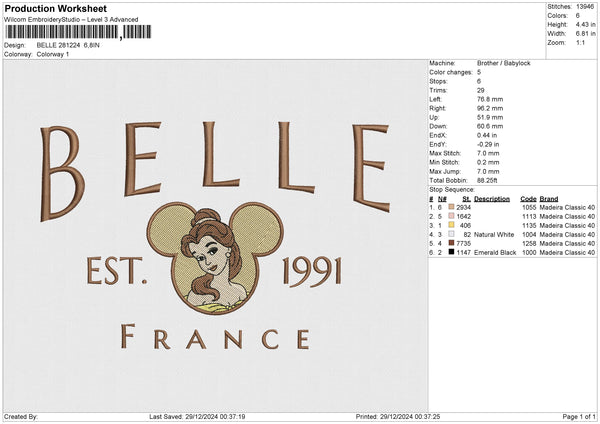Image resolution: width=600 pixels, height=424 pixels.
Task: Click the Trims value '29'
Action: click(x=481, y=90)
